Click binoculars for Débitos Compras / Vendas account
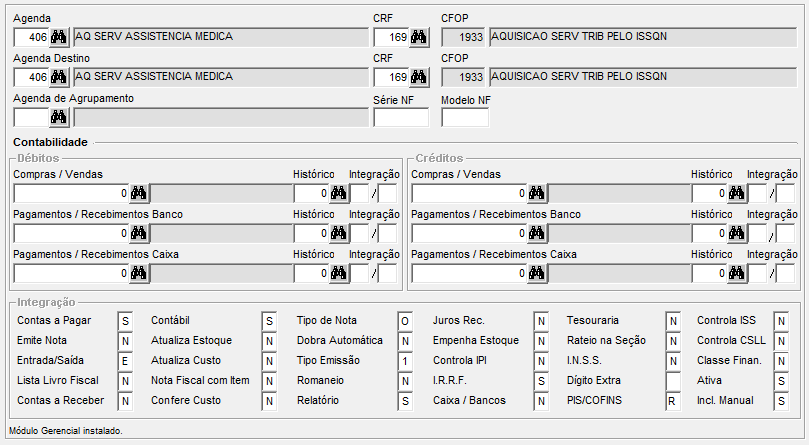 pyautogui.click(x=139, y=193)
